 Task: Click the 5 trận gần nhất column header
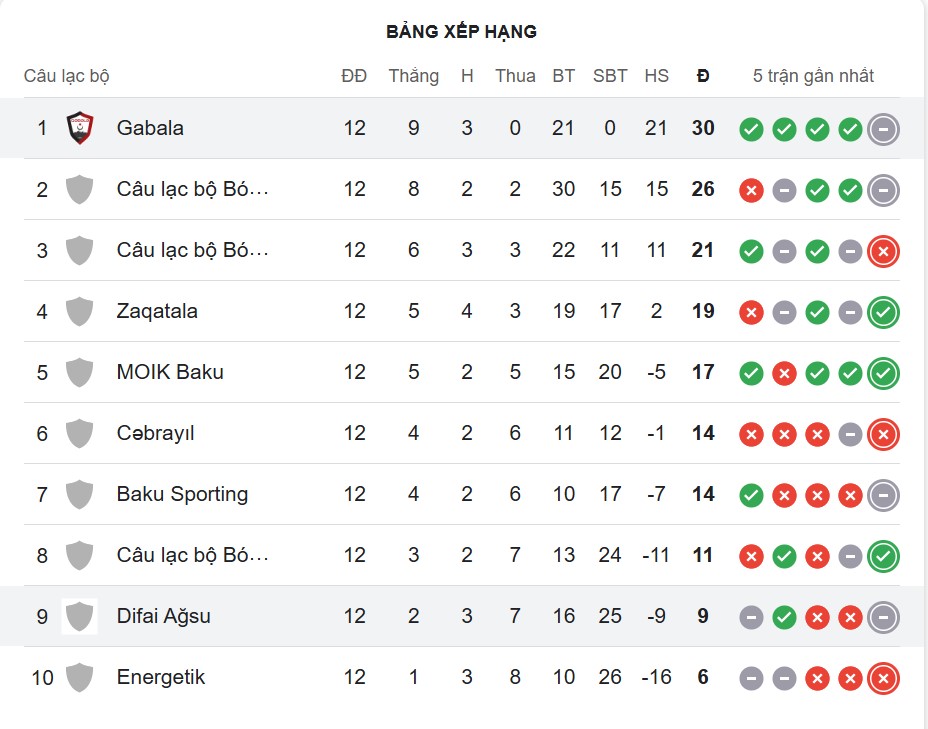click(x=814, y=75)
